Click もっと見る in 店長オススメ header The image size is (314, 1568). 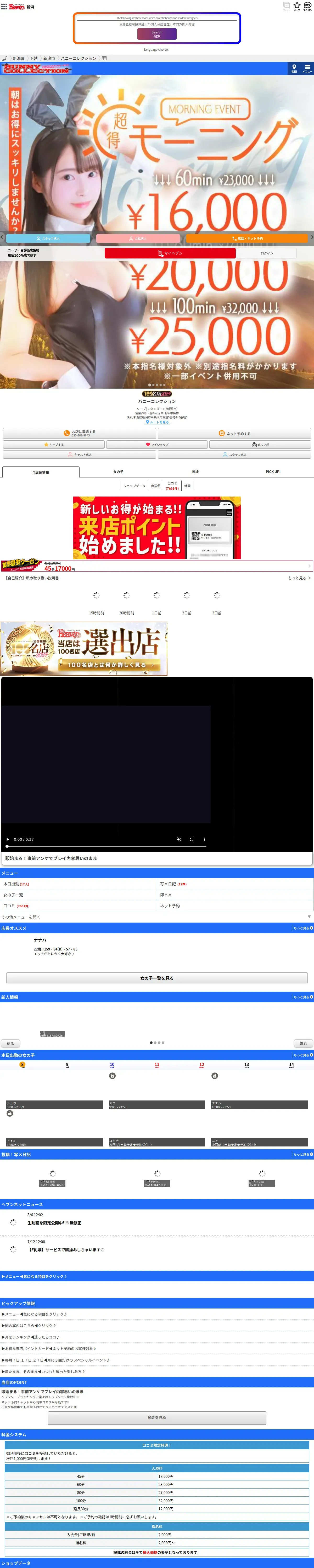click(x=303, y=928)
